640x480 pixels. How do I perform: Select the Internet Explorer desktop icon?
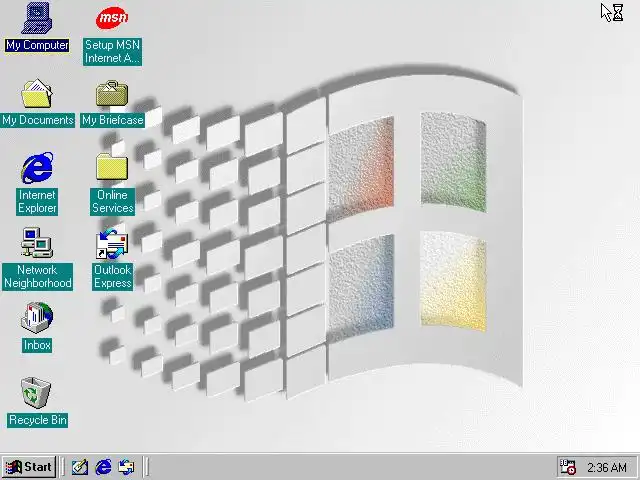37,168
